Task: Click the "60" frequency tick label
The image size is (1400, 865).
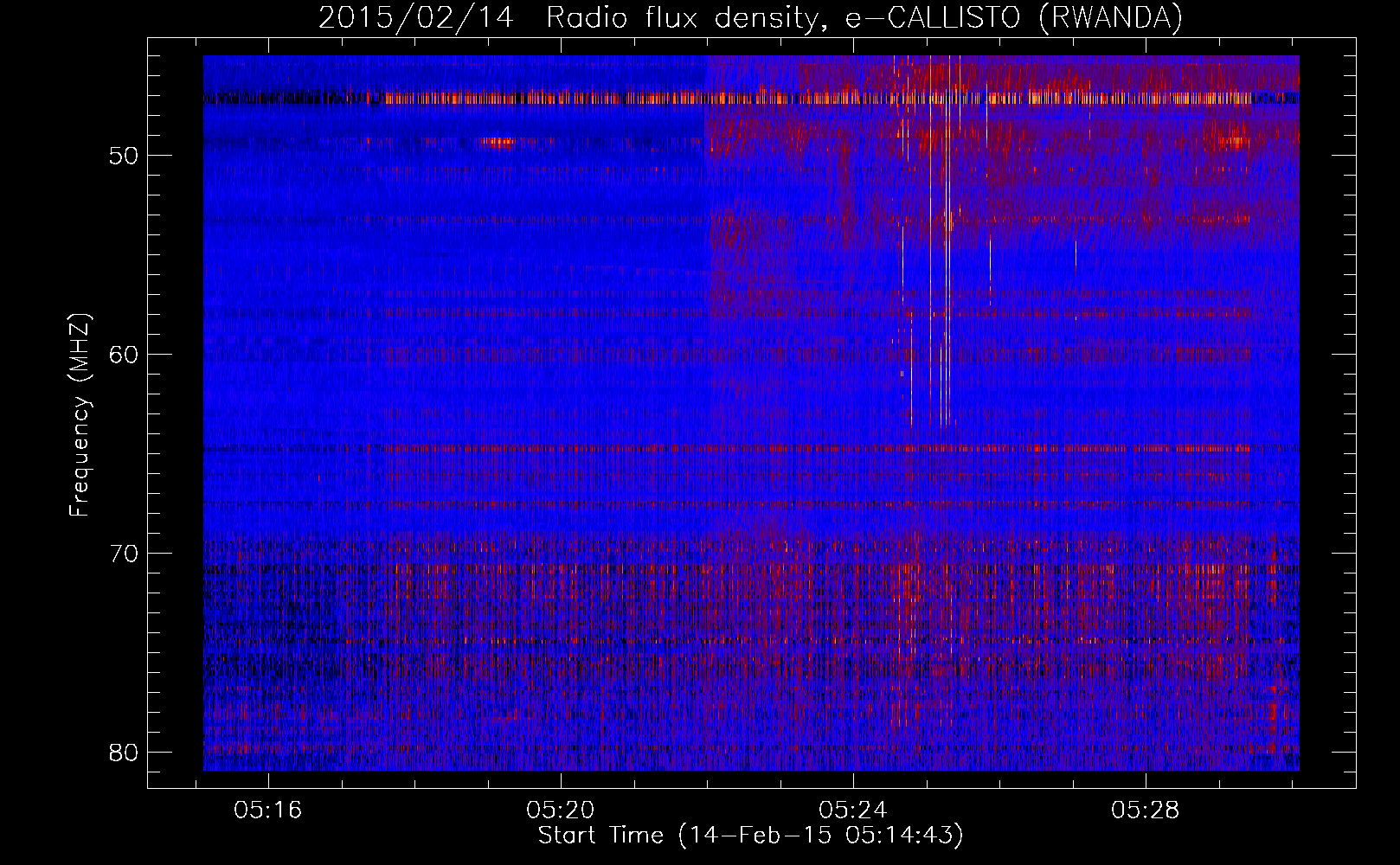Action: point(125,355)
